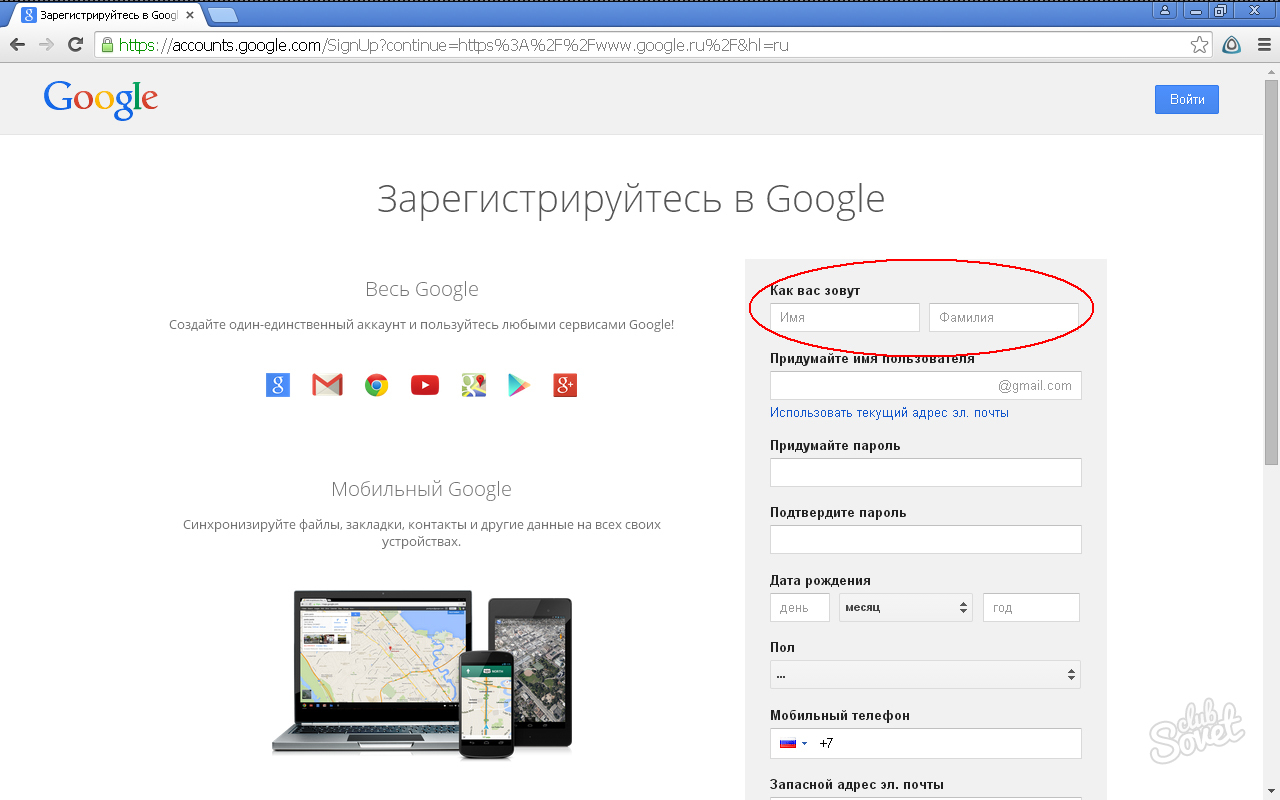
Task: Click the Google+ red icon
Action: point(565,385)
